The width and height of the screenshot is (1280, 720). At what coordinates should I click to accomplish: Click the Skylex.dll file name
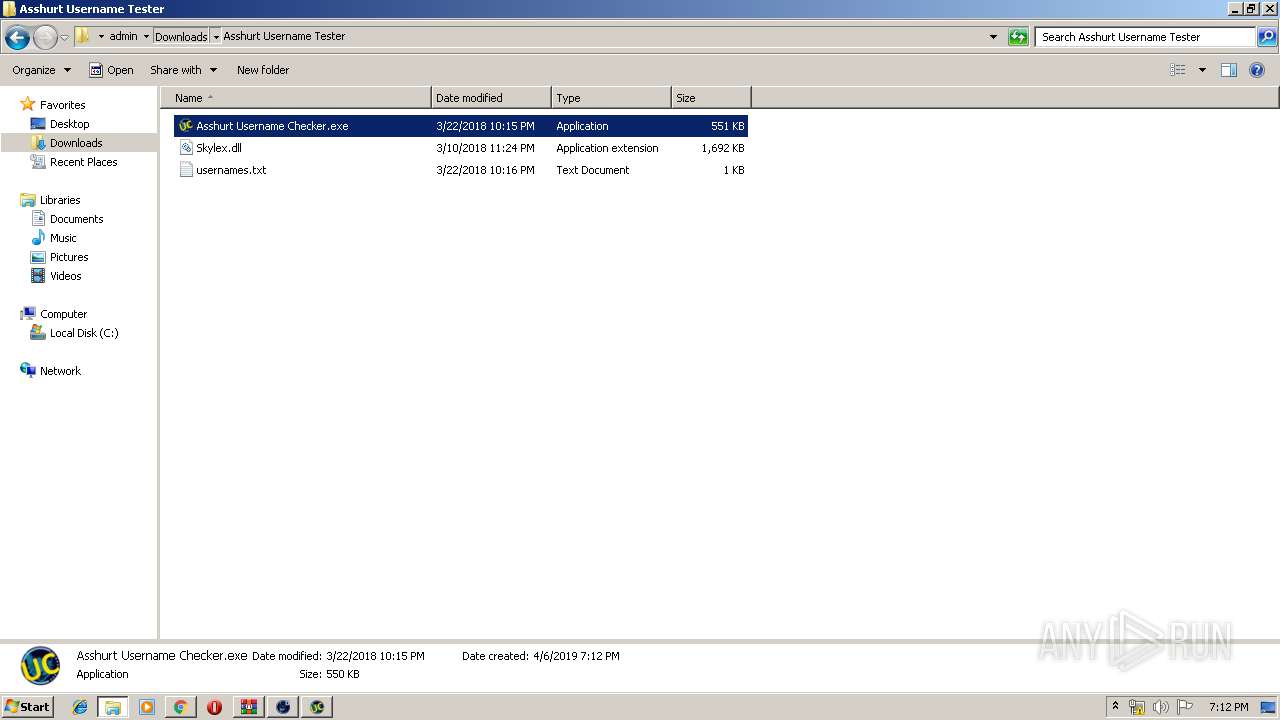(219, 148)
